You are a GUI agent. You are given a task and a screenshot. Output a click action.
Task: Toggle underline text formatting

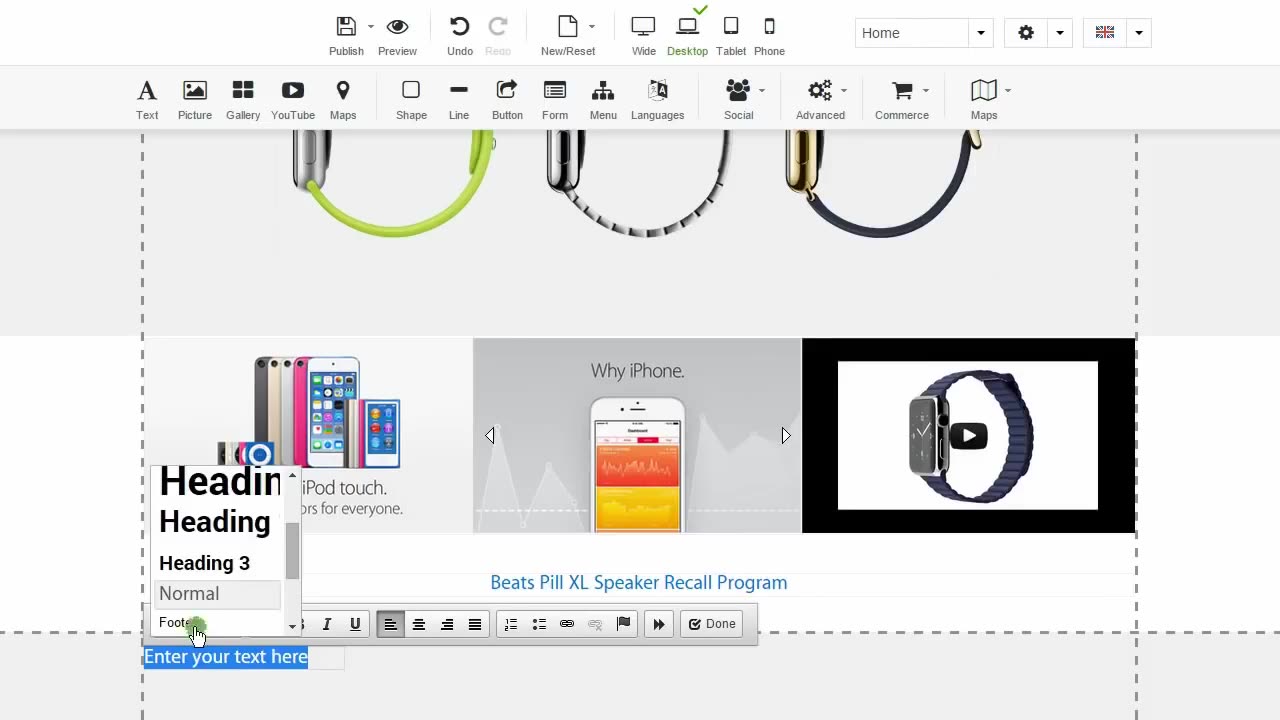point(355,624)
